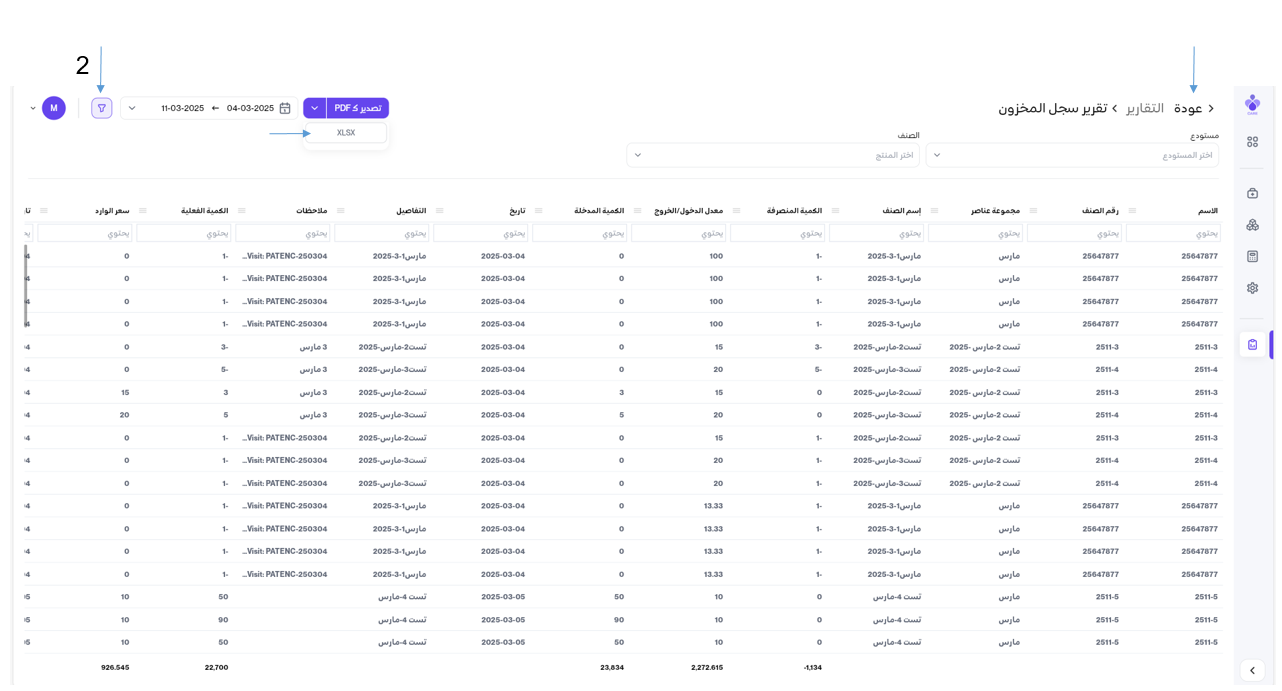
Task: Toggle the export format dropdown arrow
Action: click(x=314, y=108)
